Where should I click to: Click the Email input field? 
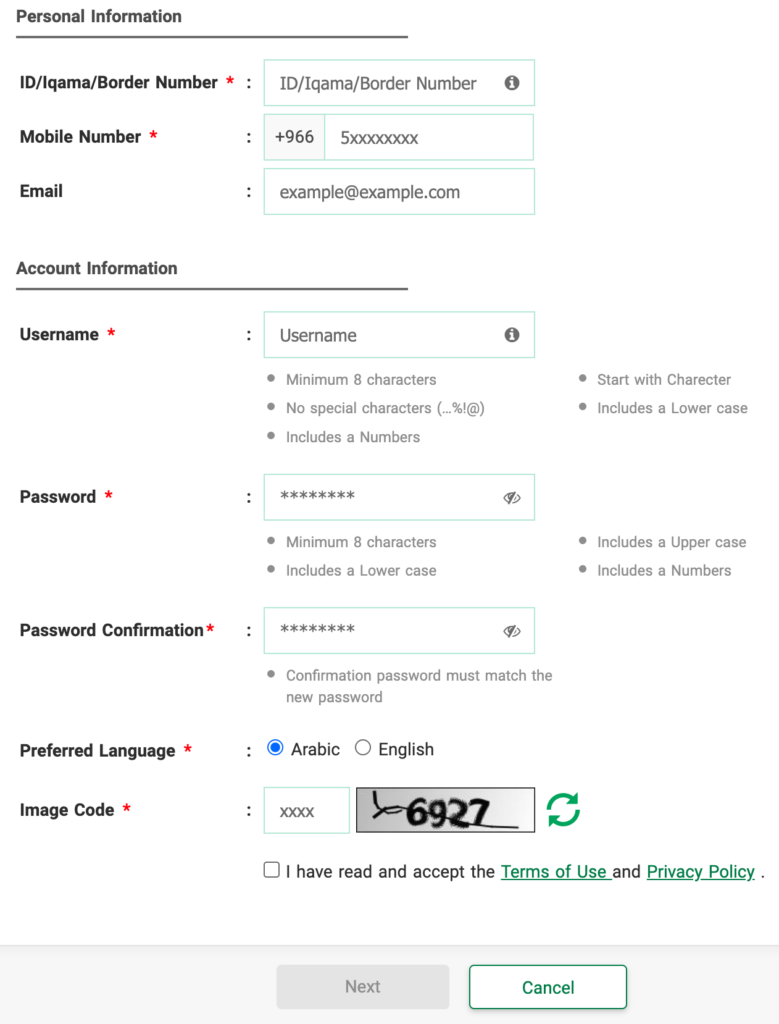[x=399, y=191]
